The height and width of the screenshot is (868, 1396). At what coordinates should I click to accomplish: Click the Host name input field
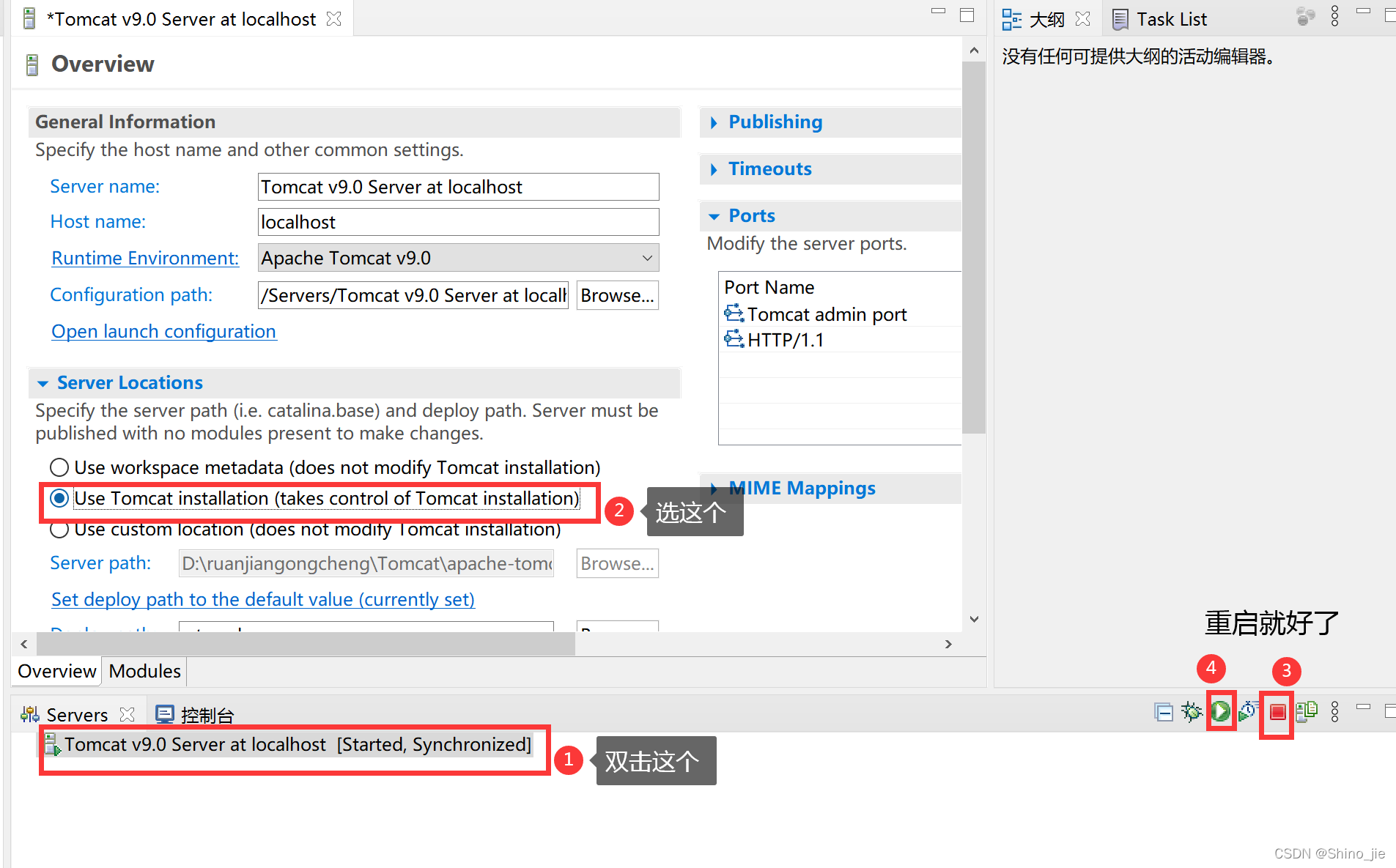(457, 221)
